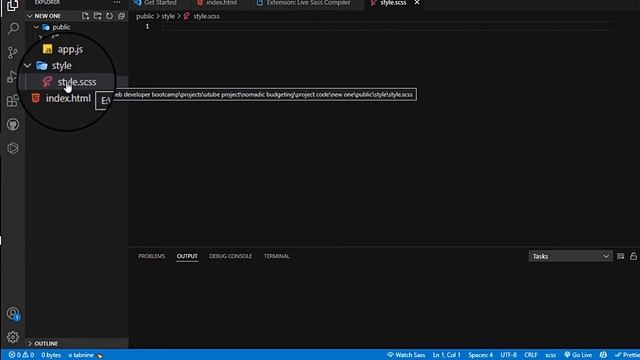Switch to the TERMINAL panel tab

pos(277,256)
